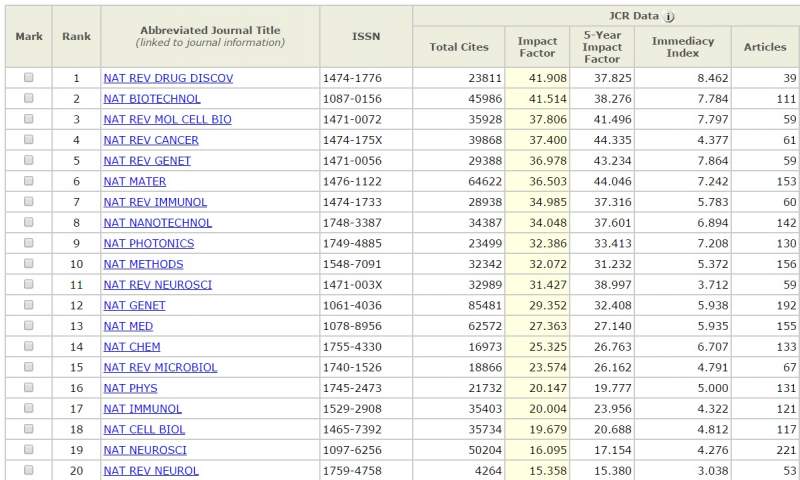Viewport: 800px width, 480px height.
Task: Open the NAT GENET journal link
Action: pyautogui.click(x=135, y=306)
